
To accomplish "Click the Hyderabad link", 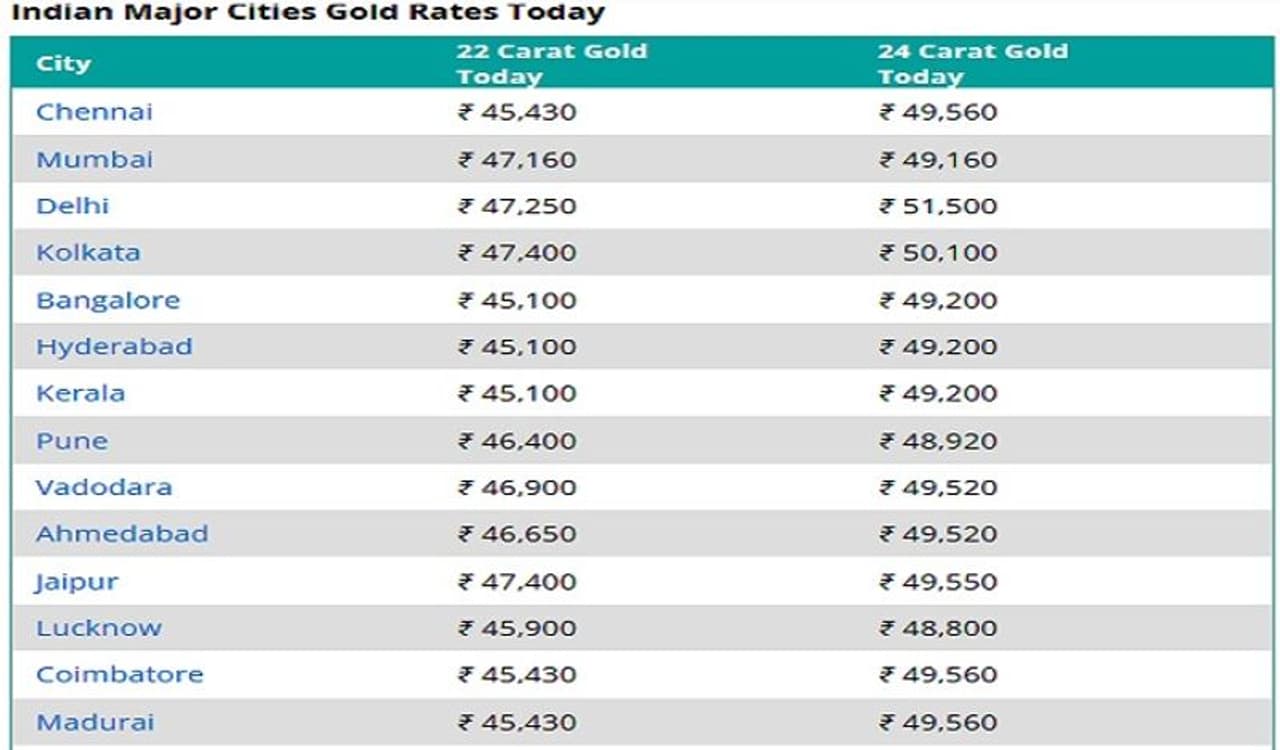I will click(114, 346).
